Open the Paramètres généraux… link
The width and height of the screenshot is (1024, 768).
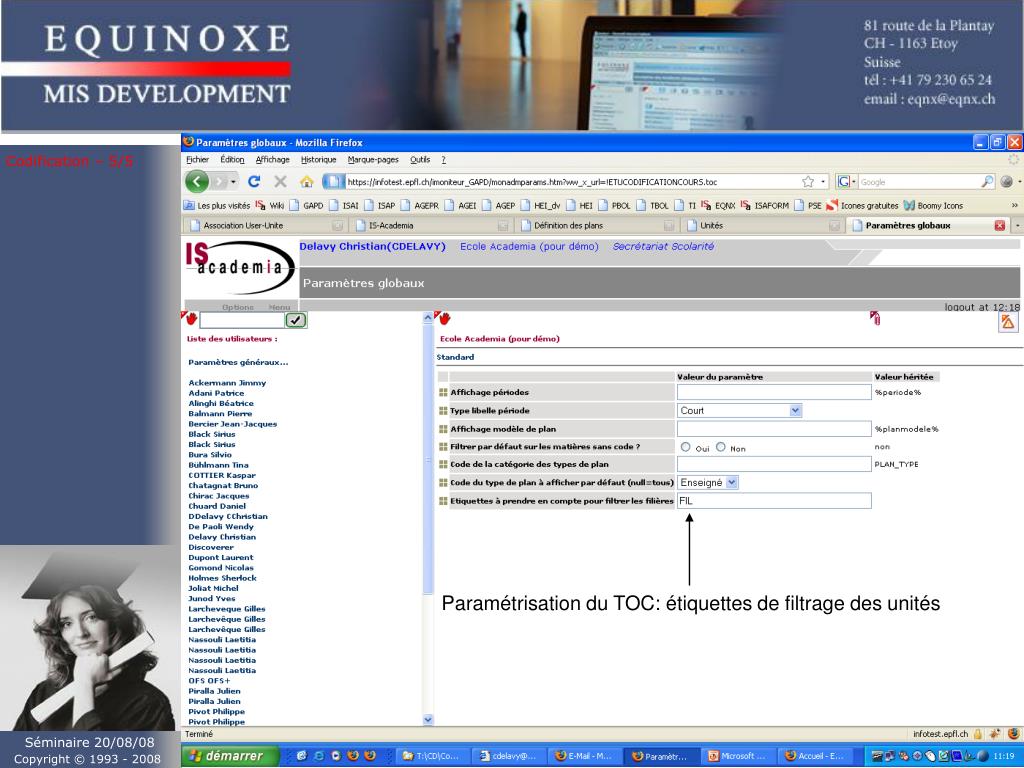238,362
